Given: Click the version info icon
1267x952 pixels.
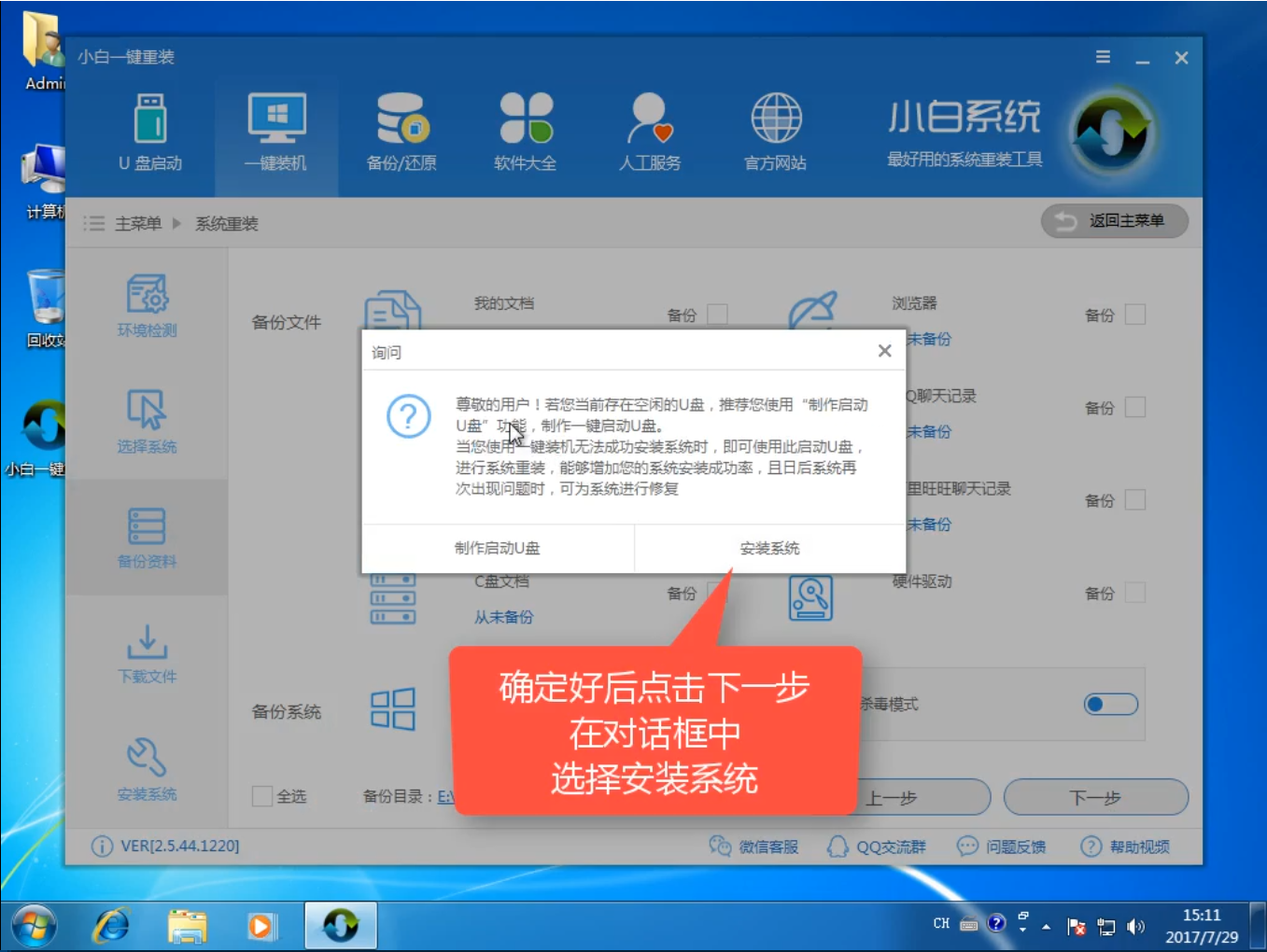Looking at the screenshot, I should (x=102, y=846).
